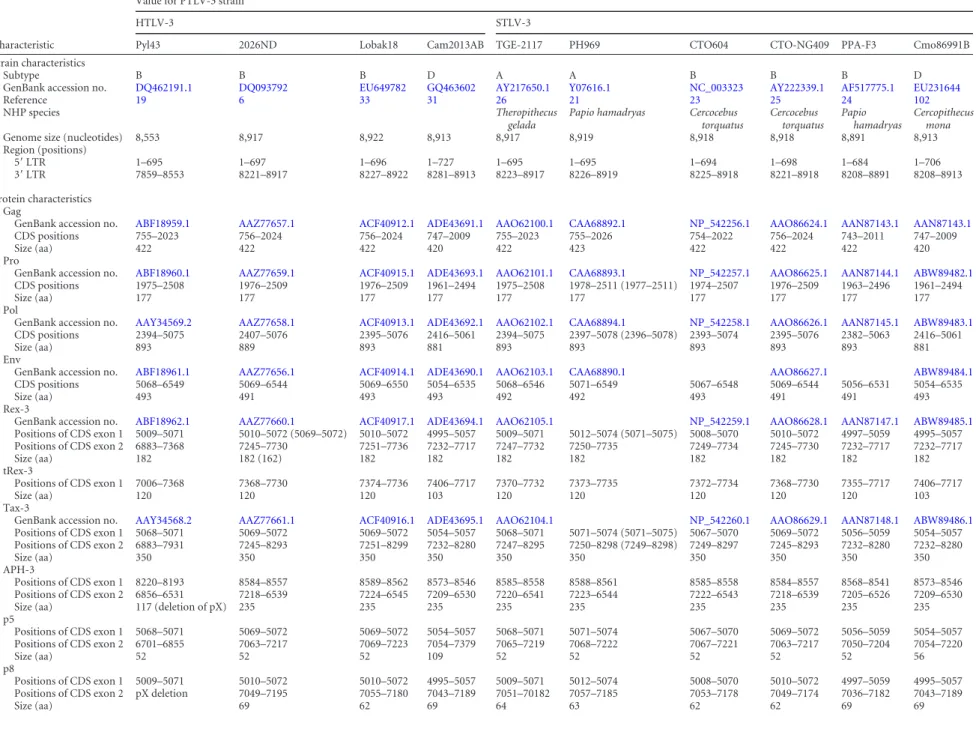Open Tax-3 link ABW89486.1

click(942, 520)
